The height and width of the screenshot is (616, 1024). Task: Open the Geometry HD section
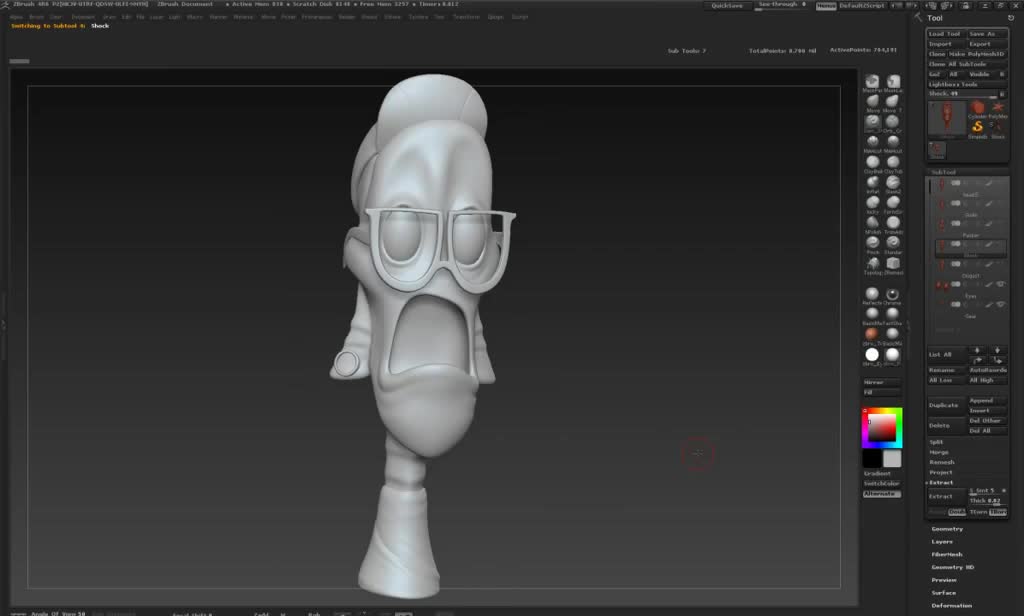pyautogui.click(x=952, y=567)
